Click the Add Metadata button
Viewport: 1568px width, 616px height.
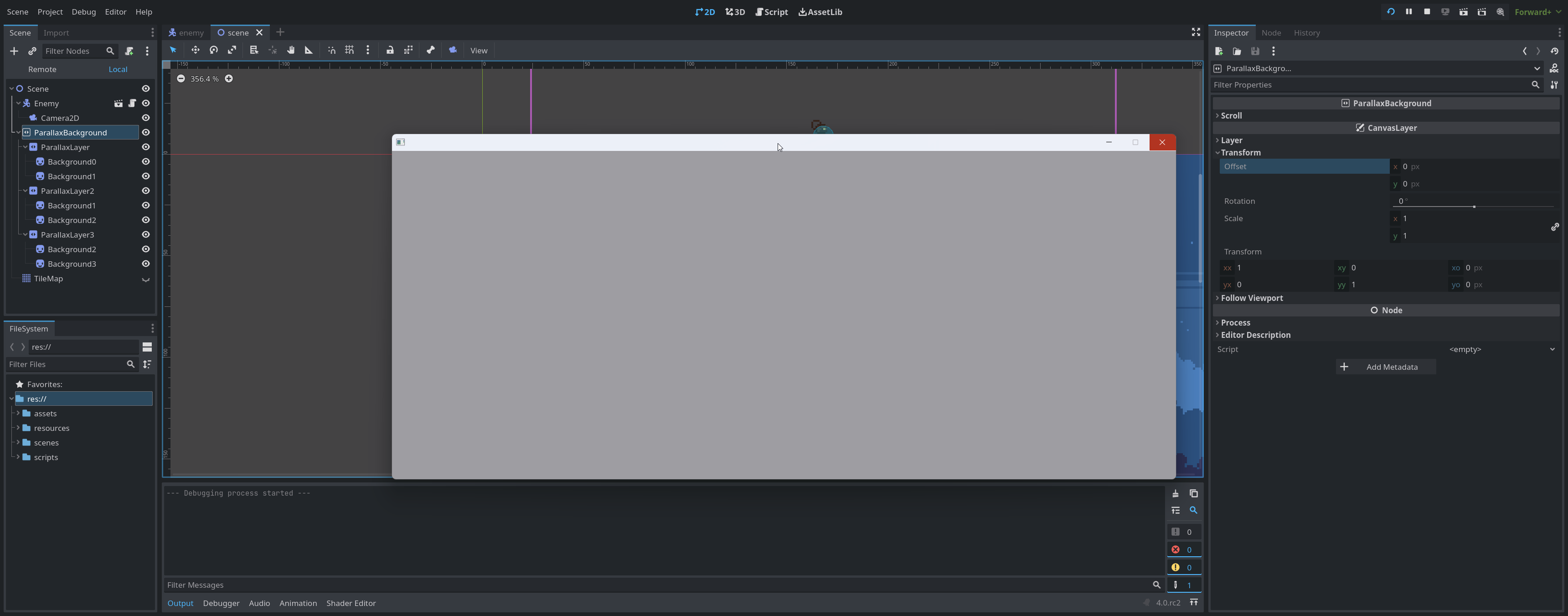tap(1385, 367)
